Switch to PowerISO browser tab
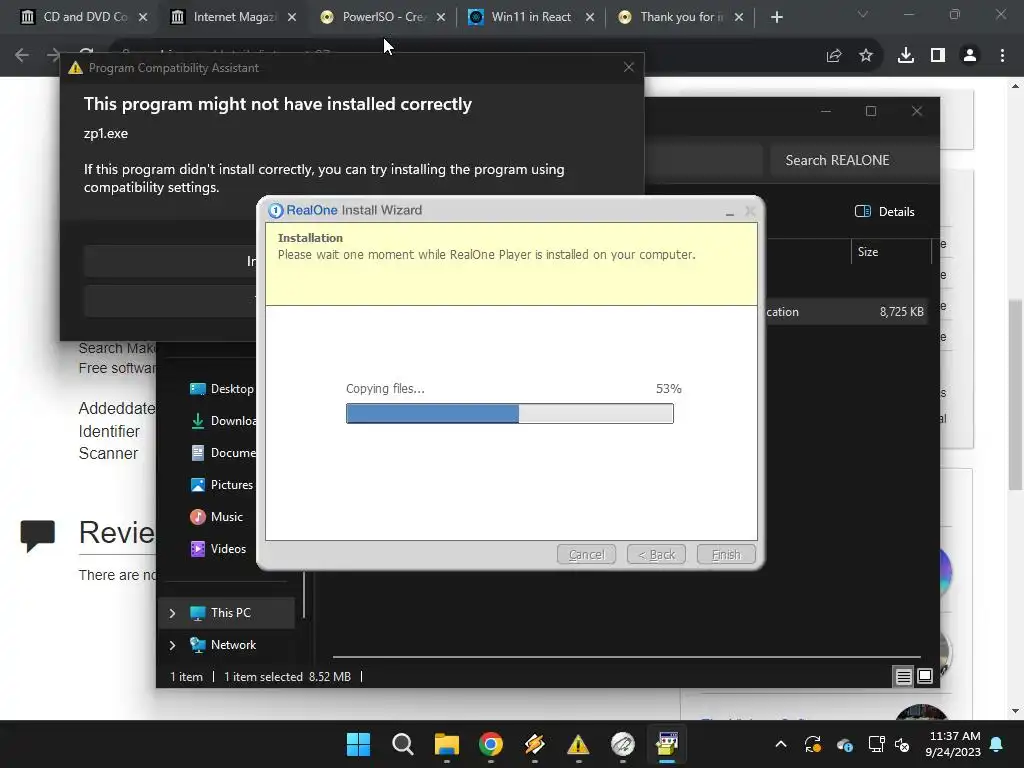Viewport: 1024px width, 768px height. [382, 17]
